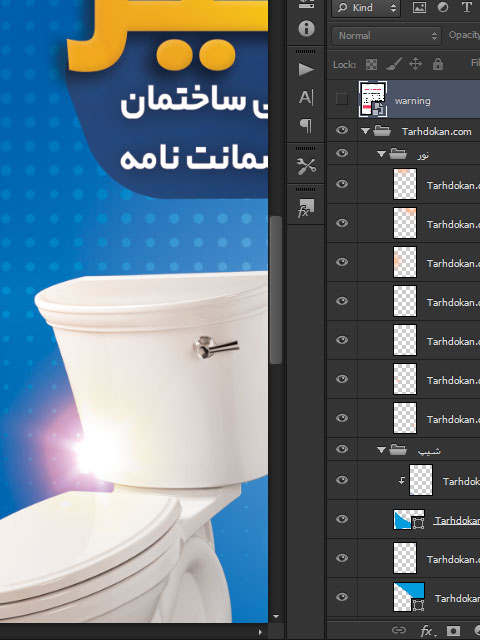This screenshot has width=480, height=640.
Task: Click the link layers icon
Action: click(399, 631)
